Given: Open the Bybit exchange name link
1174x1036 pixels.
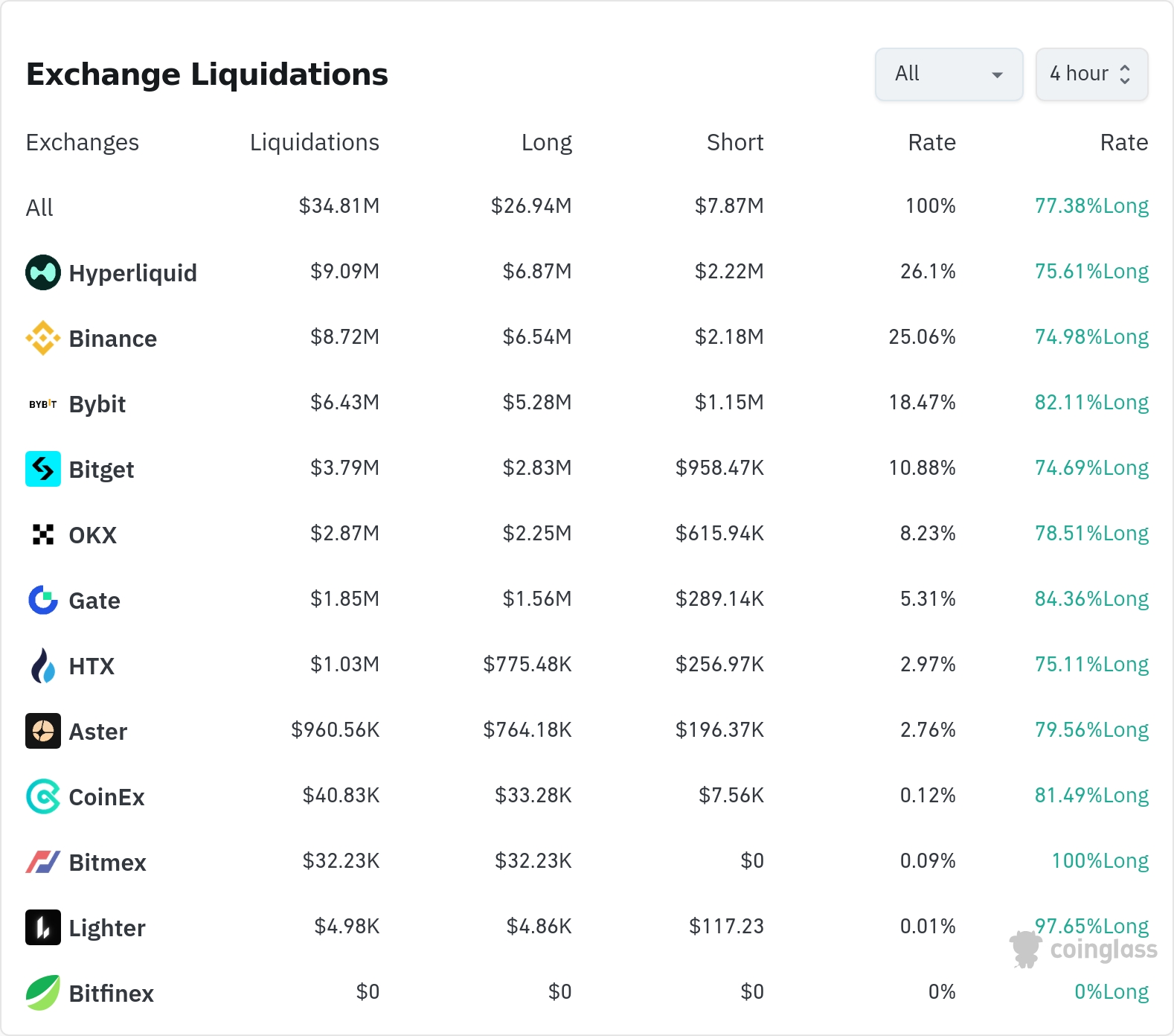Looking at the screenshot, I should tap(97, 404).
